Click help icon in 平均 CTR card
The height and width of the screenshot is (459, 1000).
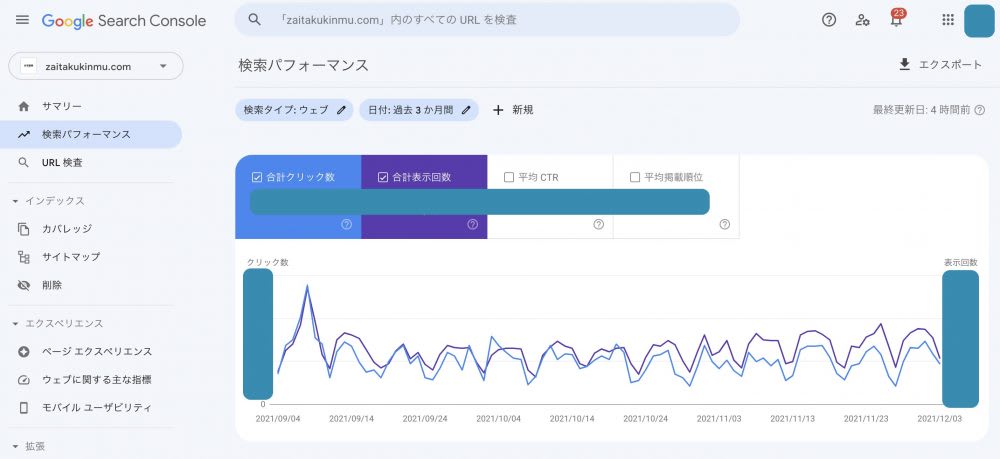pos(598,224)
